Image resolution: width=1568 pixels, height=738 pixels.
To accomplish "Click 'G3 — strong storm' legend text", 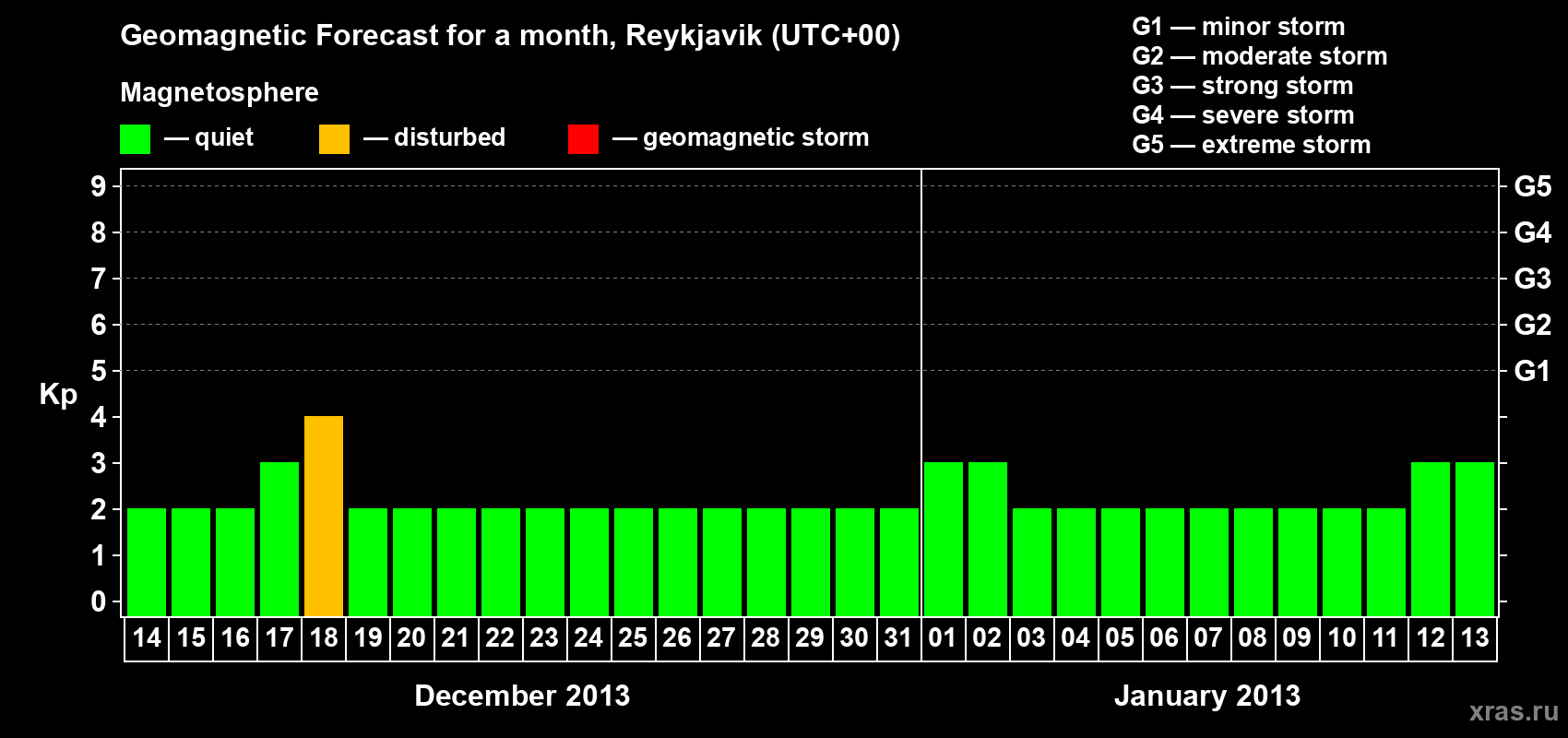I will coord(1242,86).
